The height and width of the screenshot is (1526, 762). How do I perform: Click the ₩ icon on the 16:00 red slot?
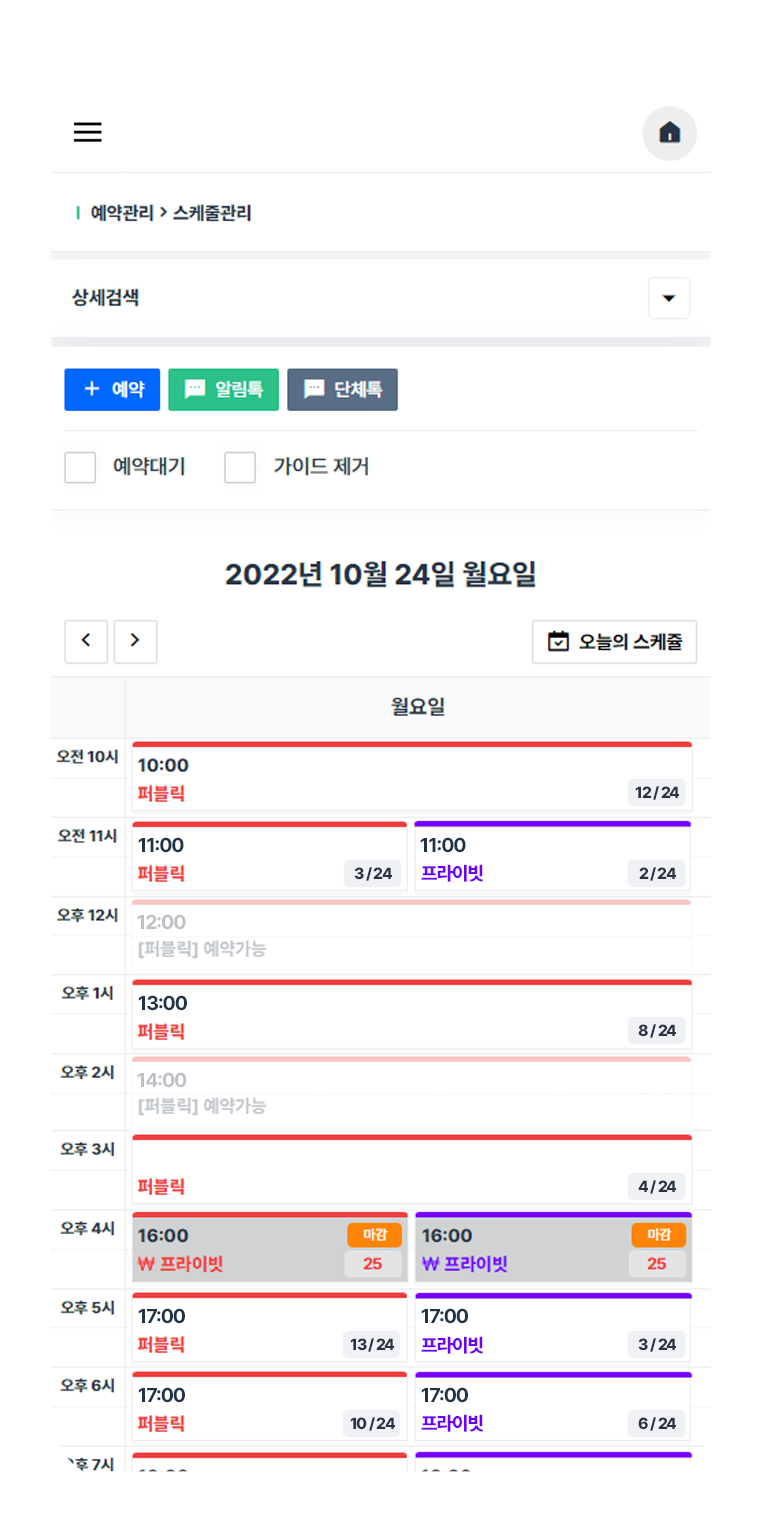pyautogui.click(x=140, y=1263)
